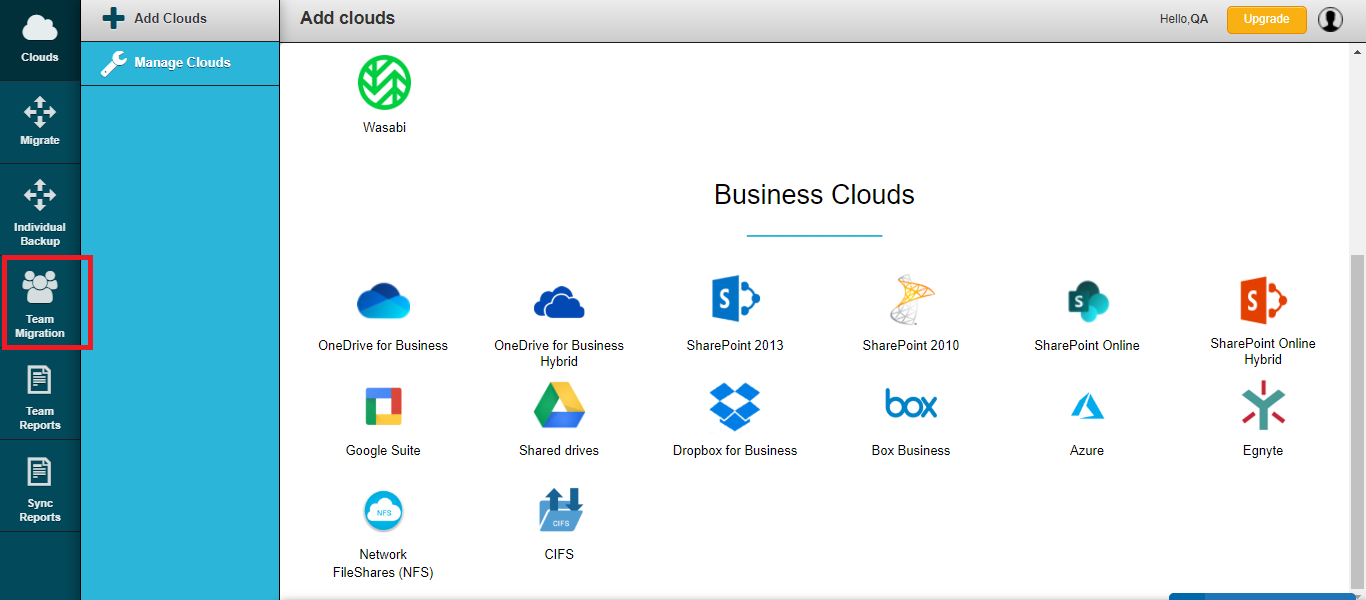This screenshot has height=600, width=1366.
Task: Click the 'Business Clouds' heading
Action: [814, 194]
